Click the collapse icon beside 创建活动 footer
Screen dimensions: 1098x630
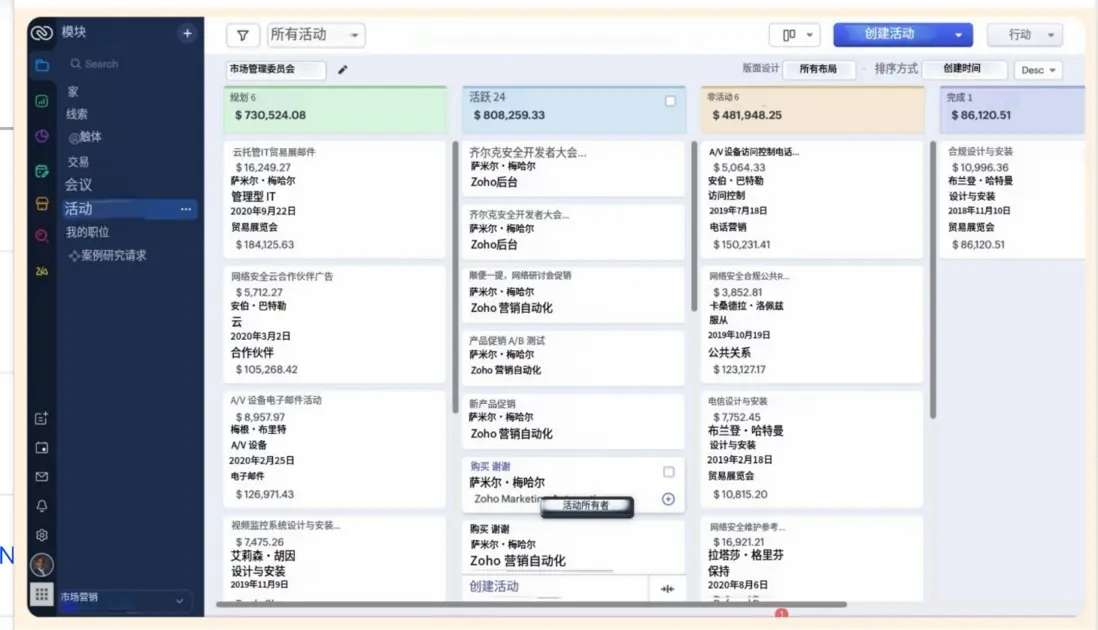pos(667,589)
